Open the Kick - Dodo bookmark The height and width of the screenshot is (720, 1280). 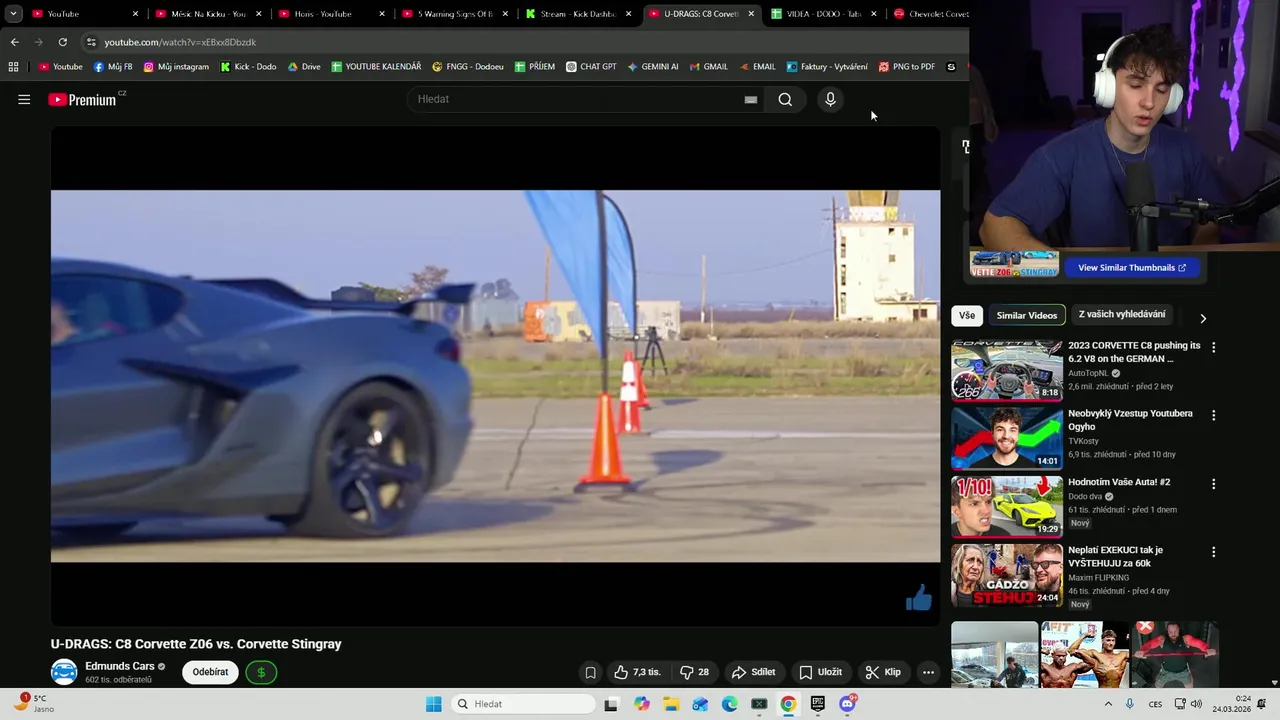tap(248, 67)
